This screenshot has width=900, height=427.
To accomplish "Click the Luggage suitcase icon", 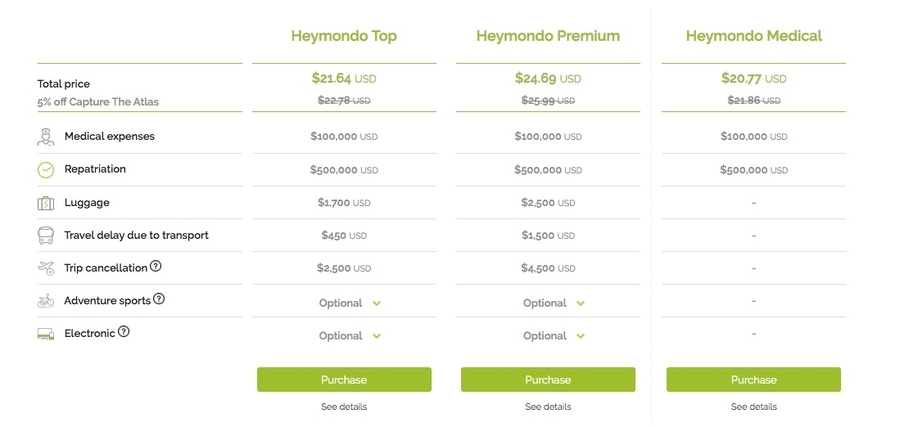I will tap(46, 203).
